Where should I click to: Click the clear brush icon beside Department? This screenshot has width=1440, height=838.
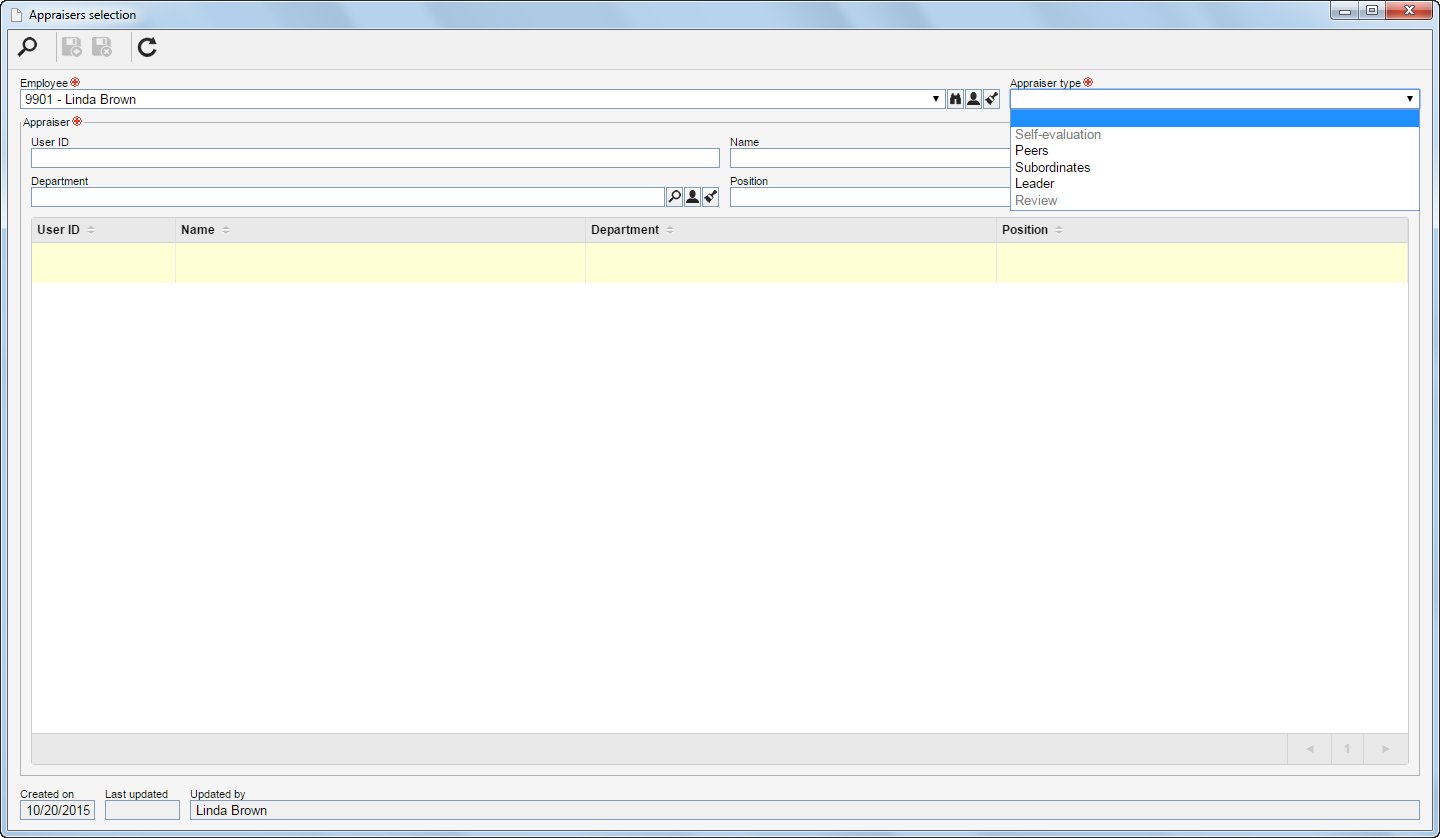click(710, 197)
